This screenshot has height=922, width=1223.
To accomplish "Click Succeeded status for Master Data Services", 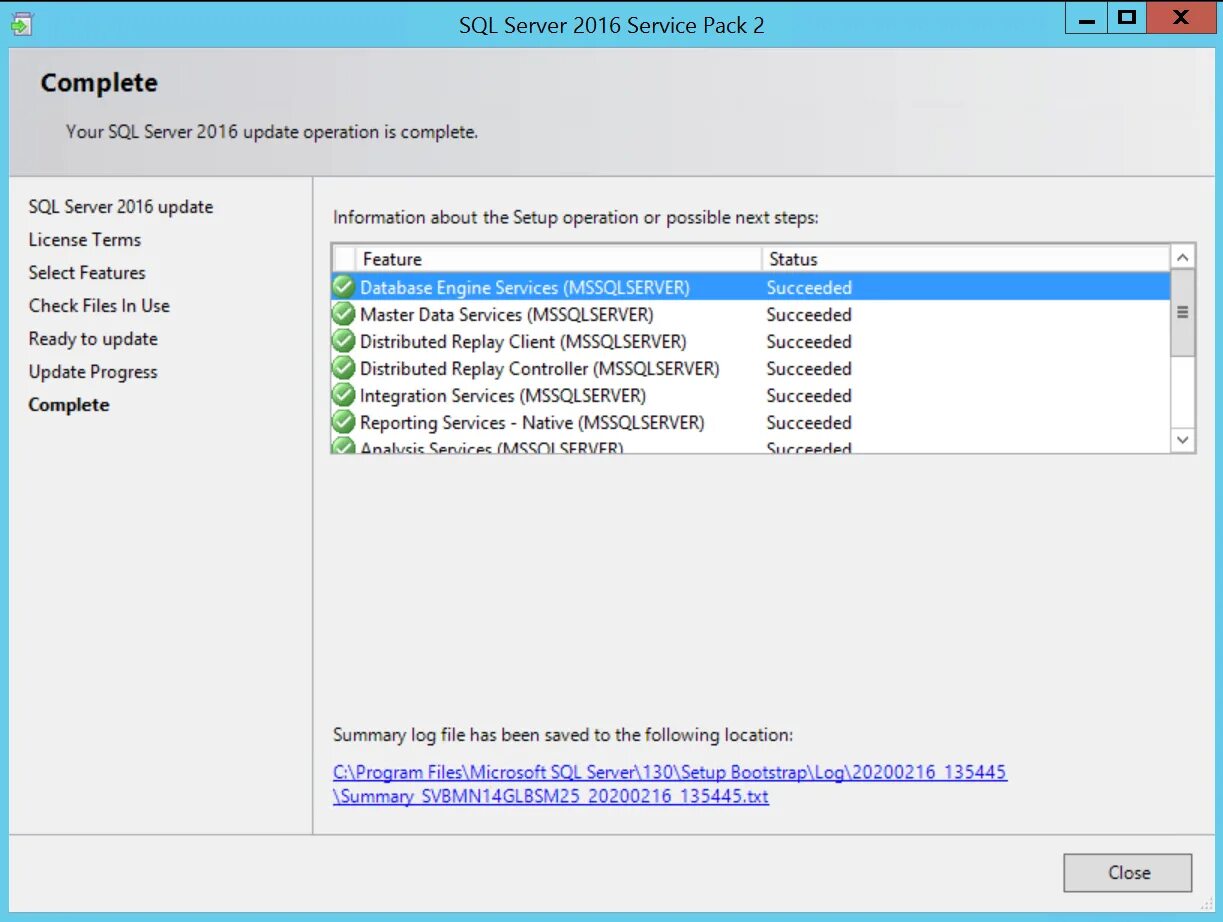I will coord(809,314).
